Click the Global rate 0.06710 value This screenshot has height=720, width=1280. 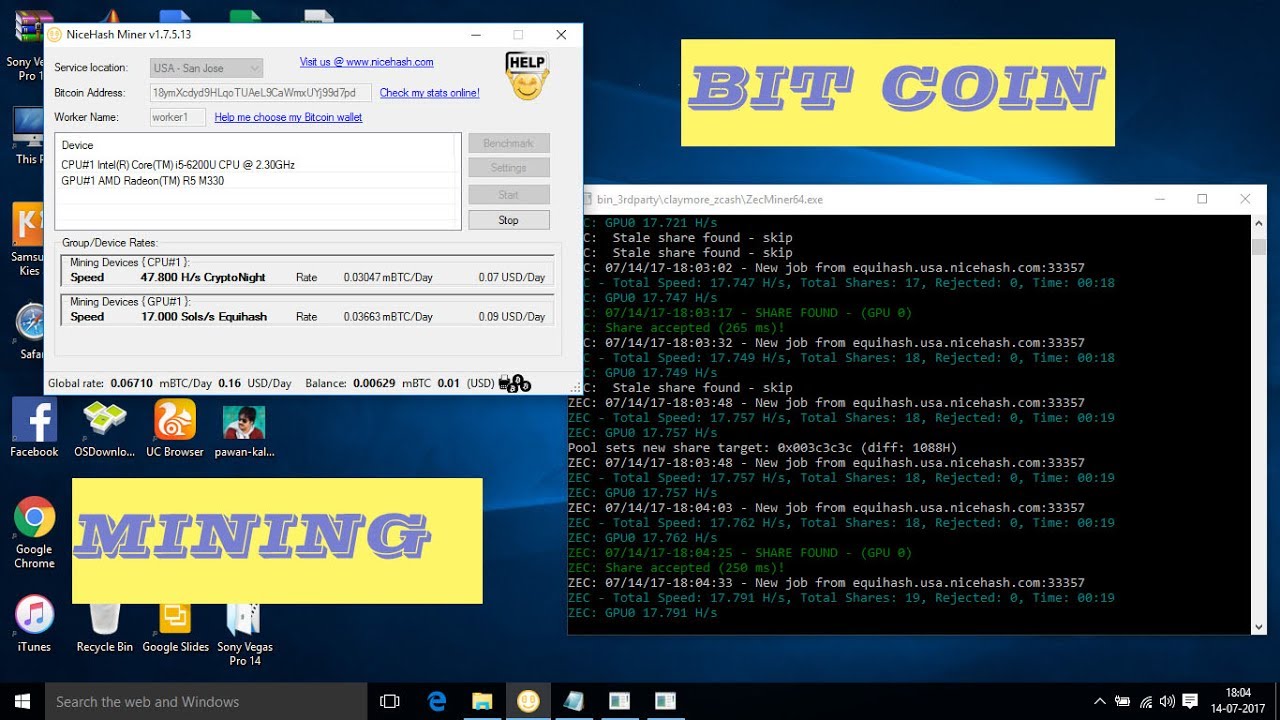coord(131,383)
